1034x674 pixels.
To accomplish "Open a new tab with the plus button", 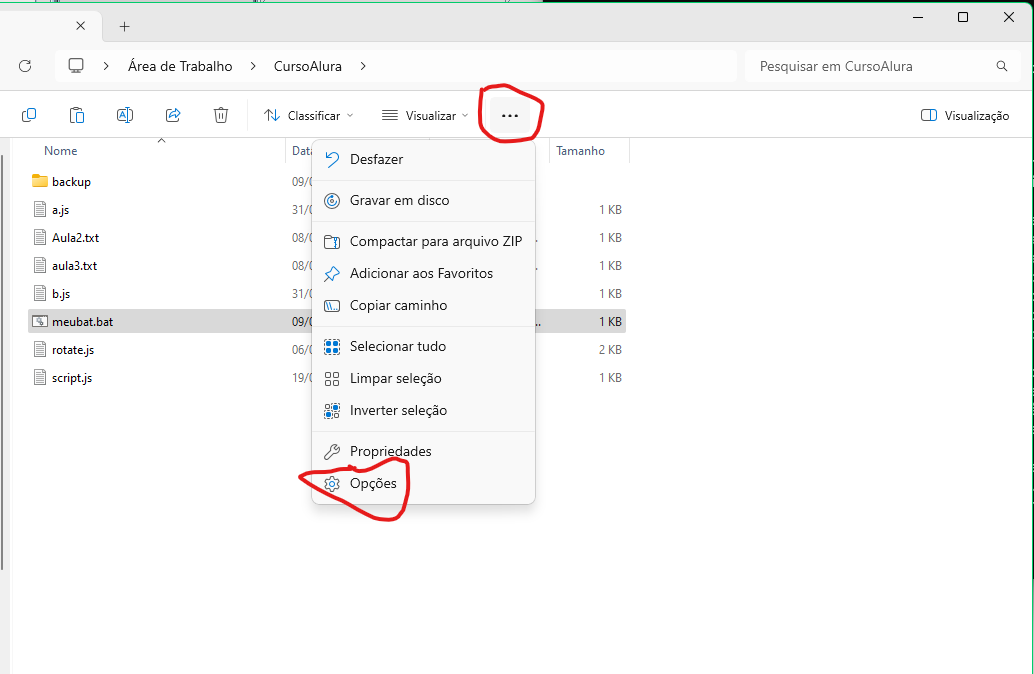I will [125, 26].
